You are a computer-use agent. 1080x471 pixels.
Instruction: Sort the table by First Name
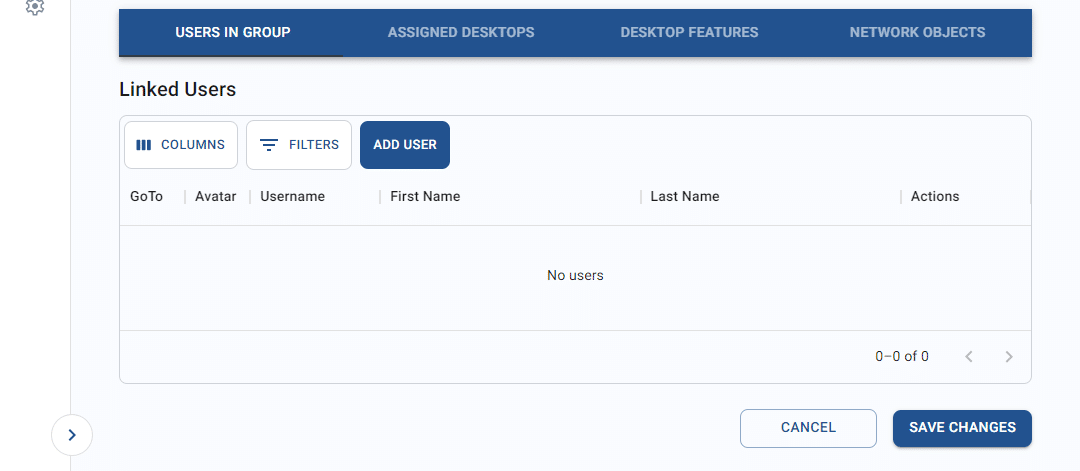click(x=425, y=197)
